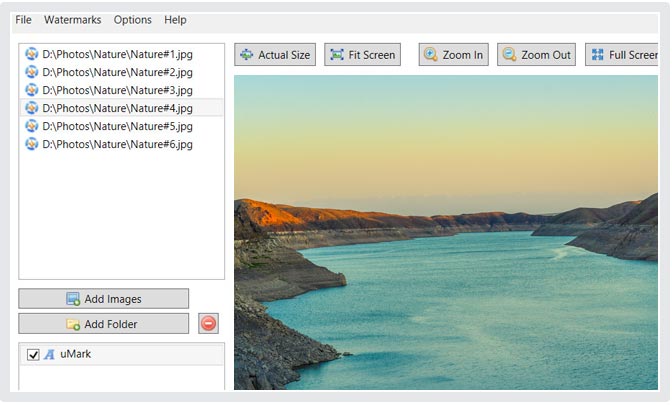Image resolution: width=672 pixels, height=405 pixels.
Task: Click the Full Screen toolbar icon
Action: [x=597, y=55]
